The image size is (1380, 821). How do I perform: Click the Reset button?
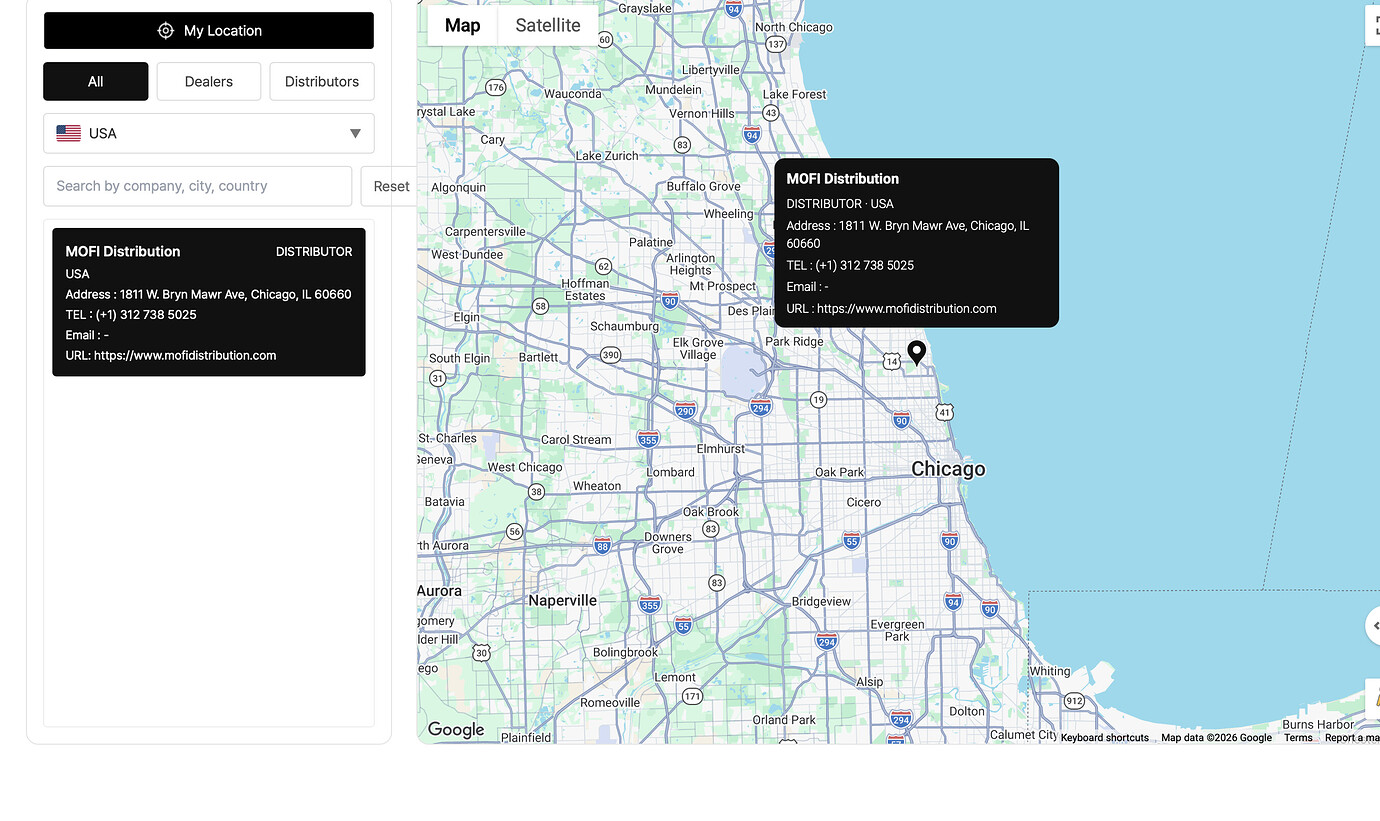point(391,186)
